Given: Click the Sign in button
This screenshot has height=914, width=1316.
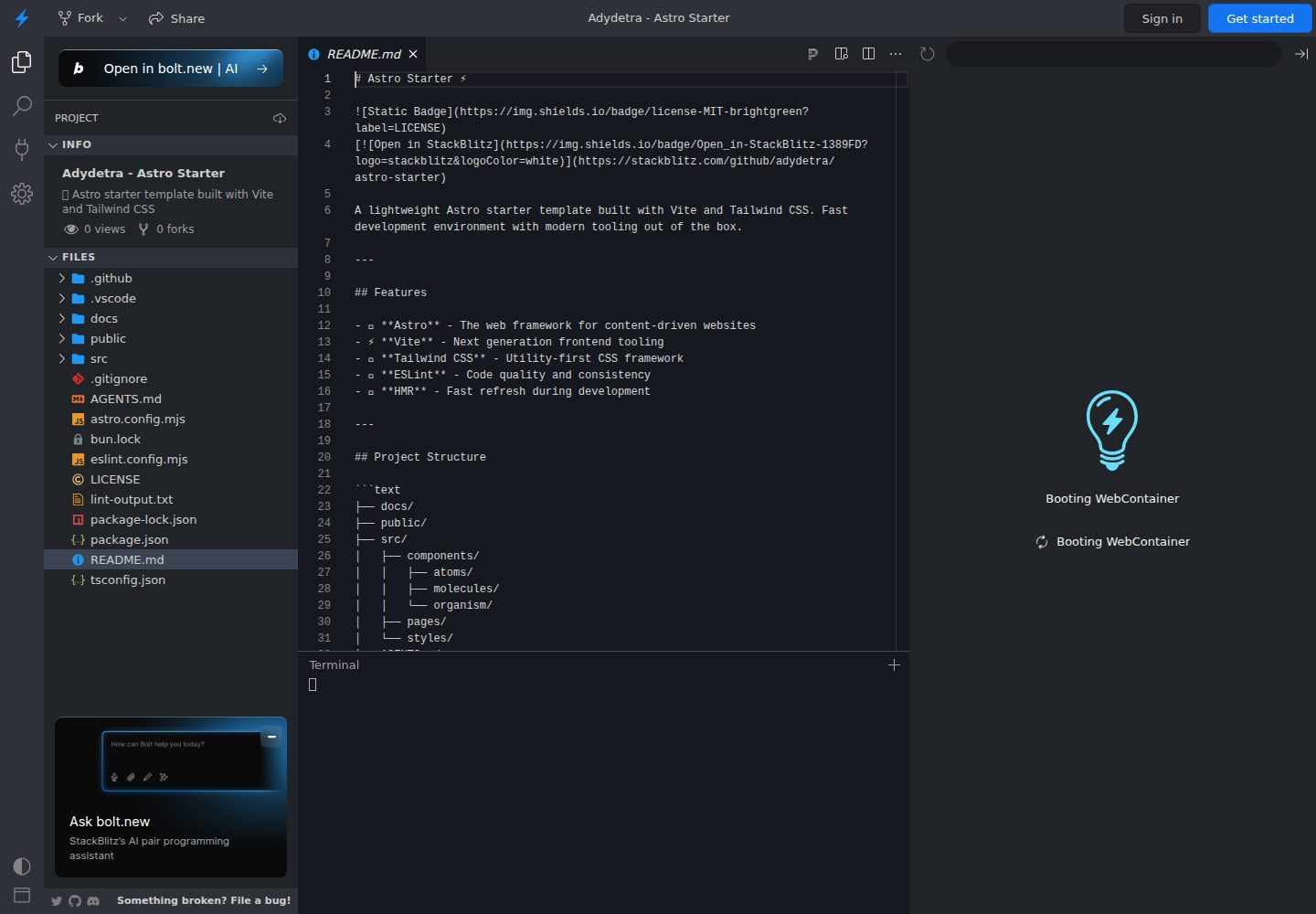Looking at the screenshot, I should (x=1162, y=18).
